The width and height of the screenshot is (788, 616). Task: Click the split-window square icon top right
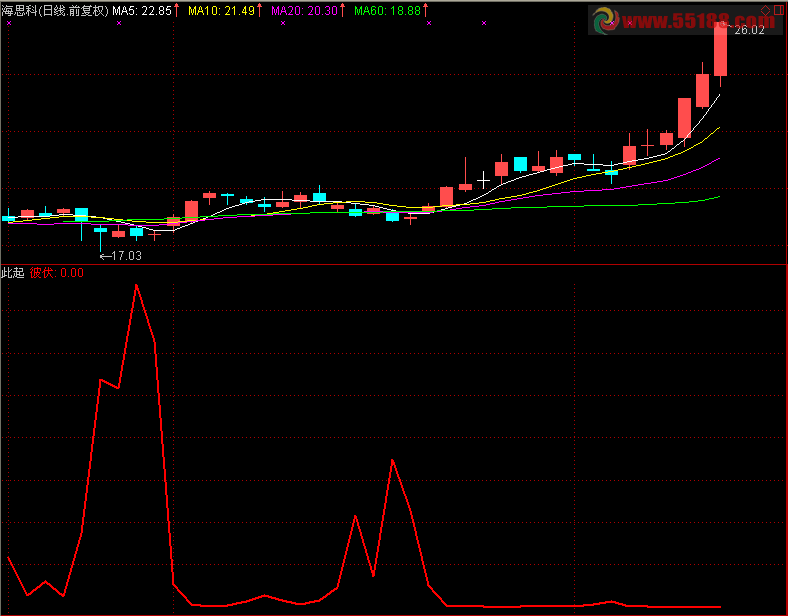[x=778, y=9]
